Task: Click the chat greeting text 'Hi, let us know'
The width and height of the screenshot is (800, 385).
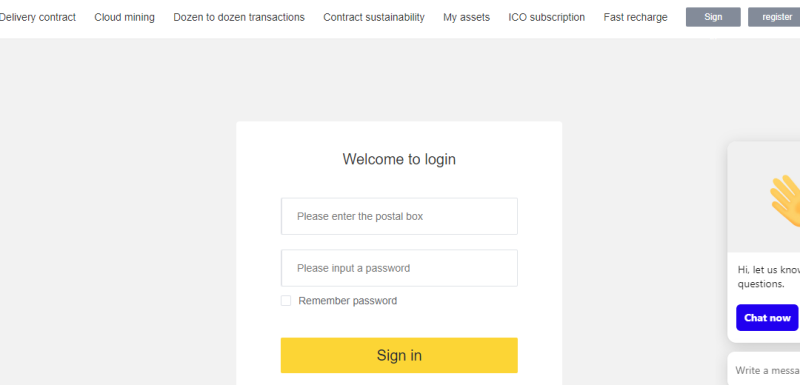Action: point(768,270)
